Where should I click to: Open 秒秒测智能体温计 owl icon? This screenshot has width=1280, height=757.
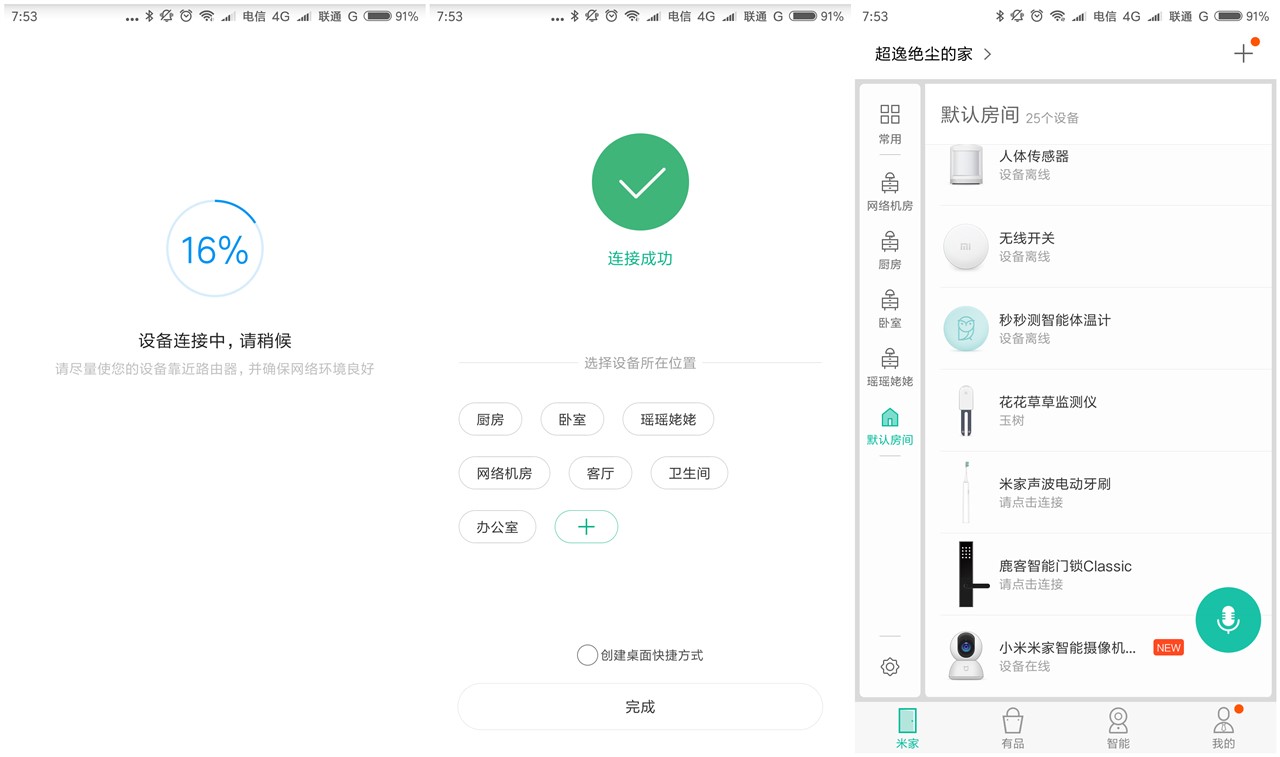pos(966,329)
